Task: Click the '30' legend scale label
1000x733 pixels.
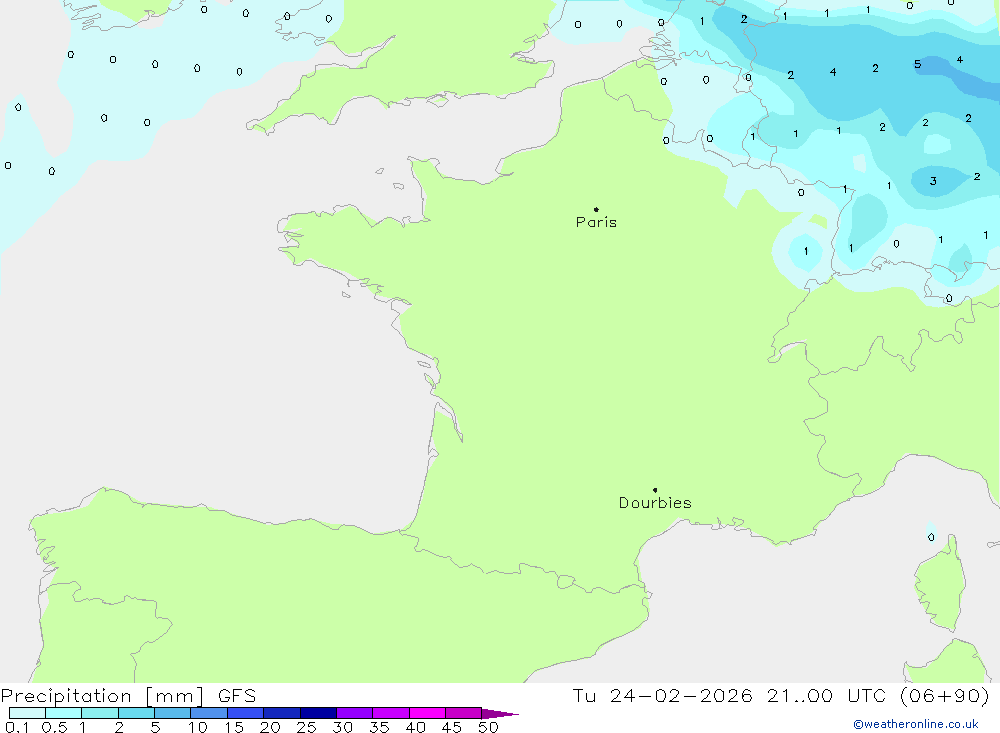Action: (x=343, y=727)
